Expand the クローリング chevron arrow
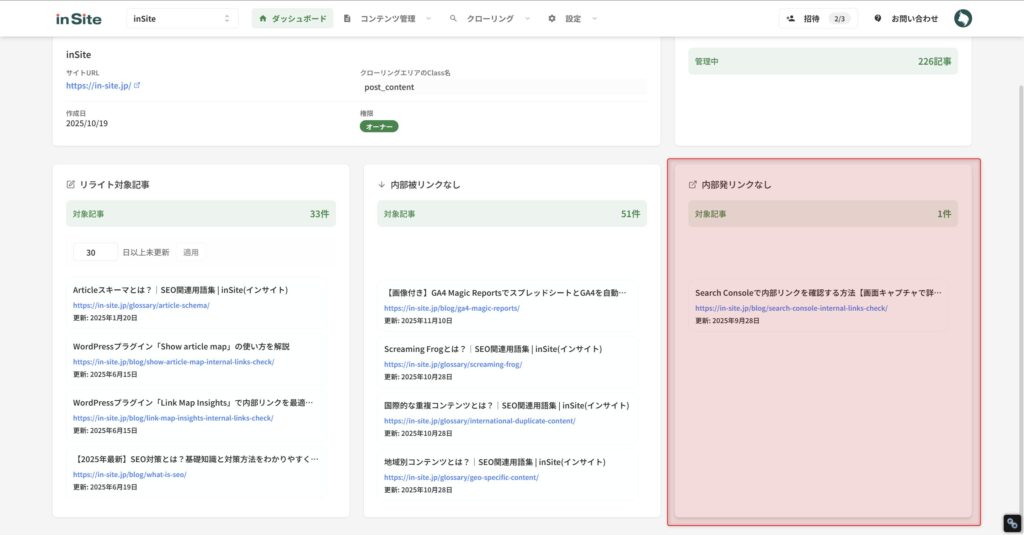 pyautogui.click(x=527, y=19)
